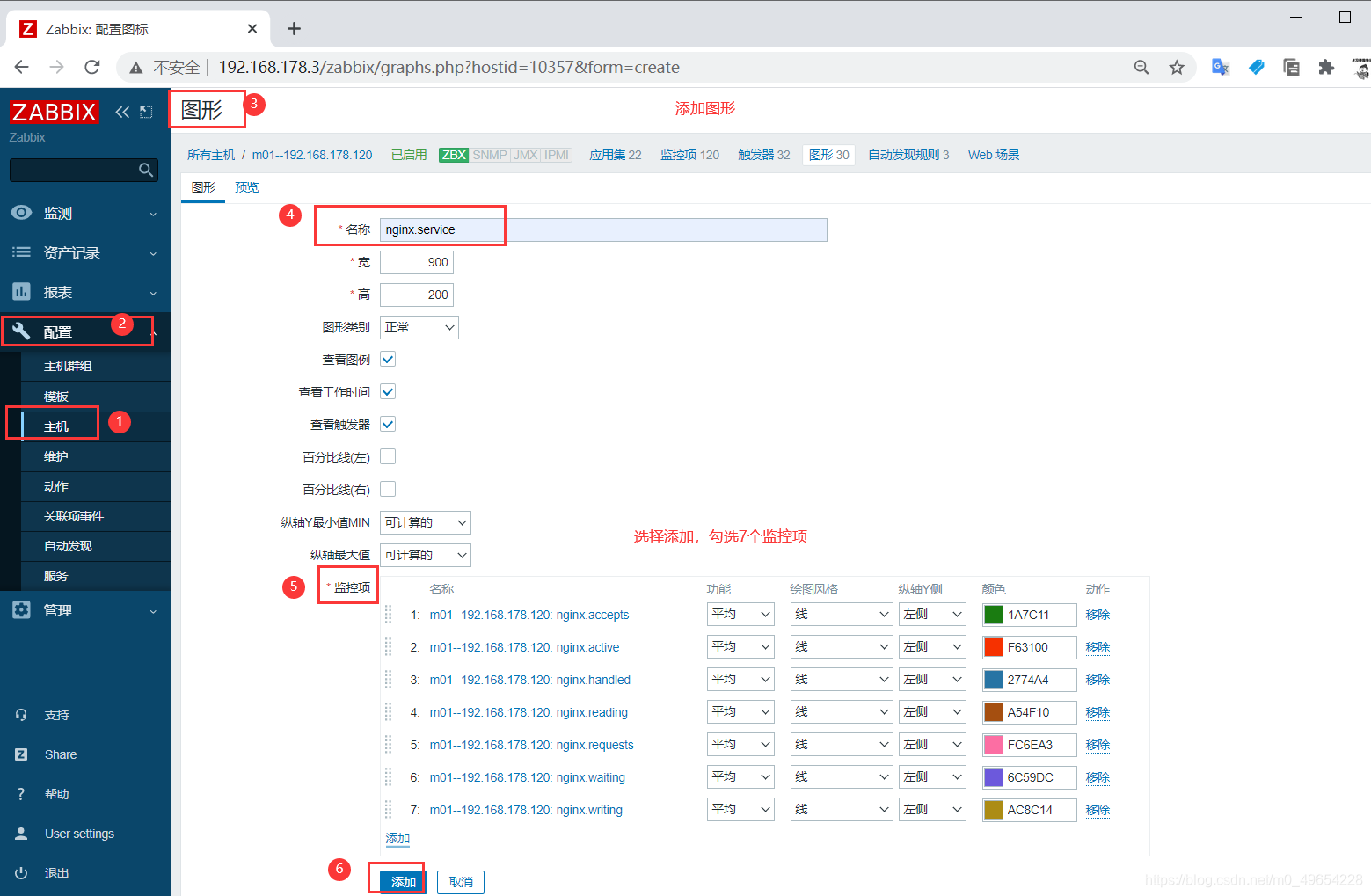Uncheck the 查看图例 checkbox
Image resolution: width=1371 pixels, height=896 pixels.
[x=388, y=359]
